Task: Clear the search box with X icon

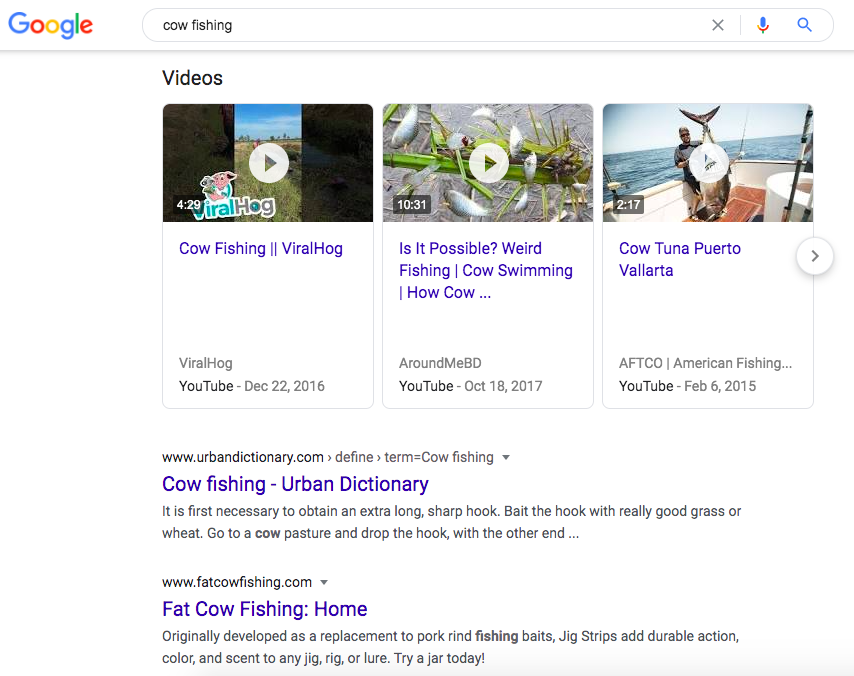Action: pos(718,25)
